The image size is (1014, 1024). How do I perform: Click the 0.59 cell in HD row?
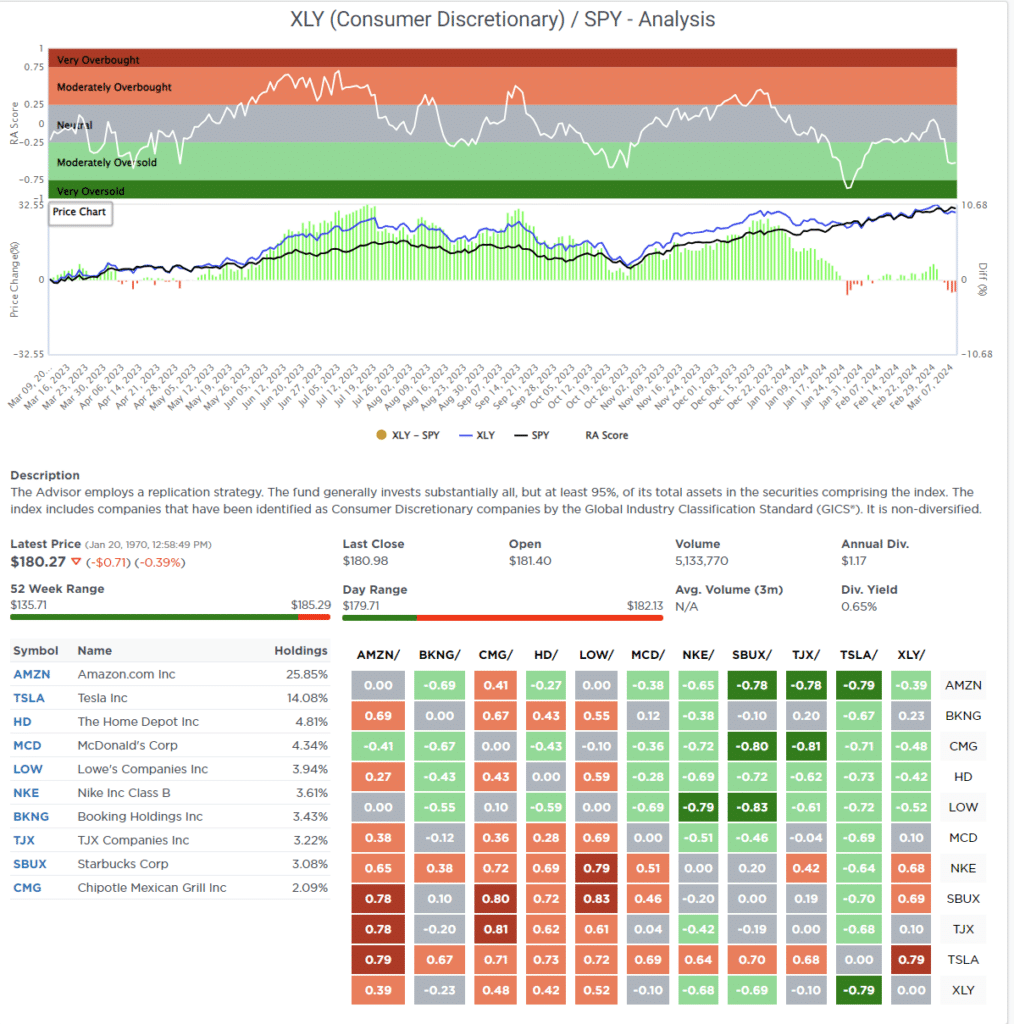(x=596, y=777)
